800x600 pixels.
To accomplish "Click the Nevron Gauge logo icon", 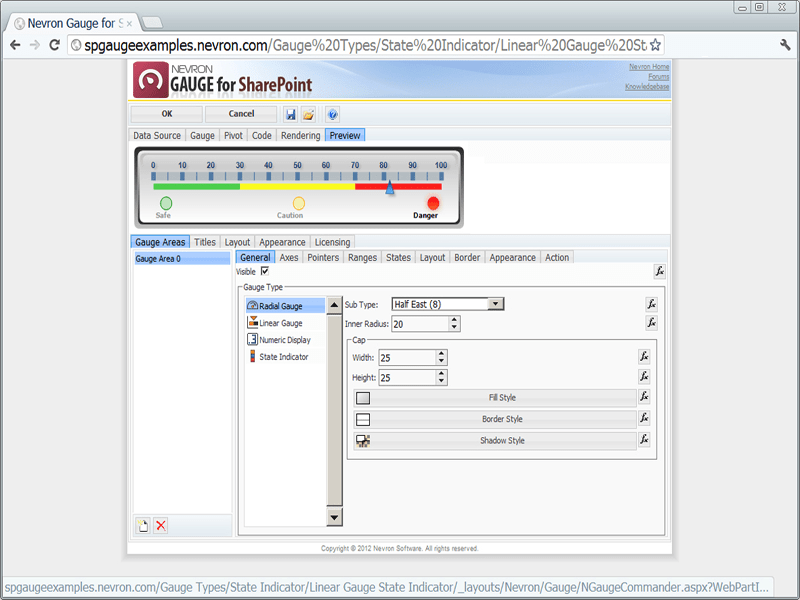I will (151, 80).
